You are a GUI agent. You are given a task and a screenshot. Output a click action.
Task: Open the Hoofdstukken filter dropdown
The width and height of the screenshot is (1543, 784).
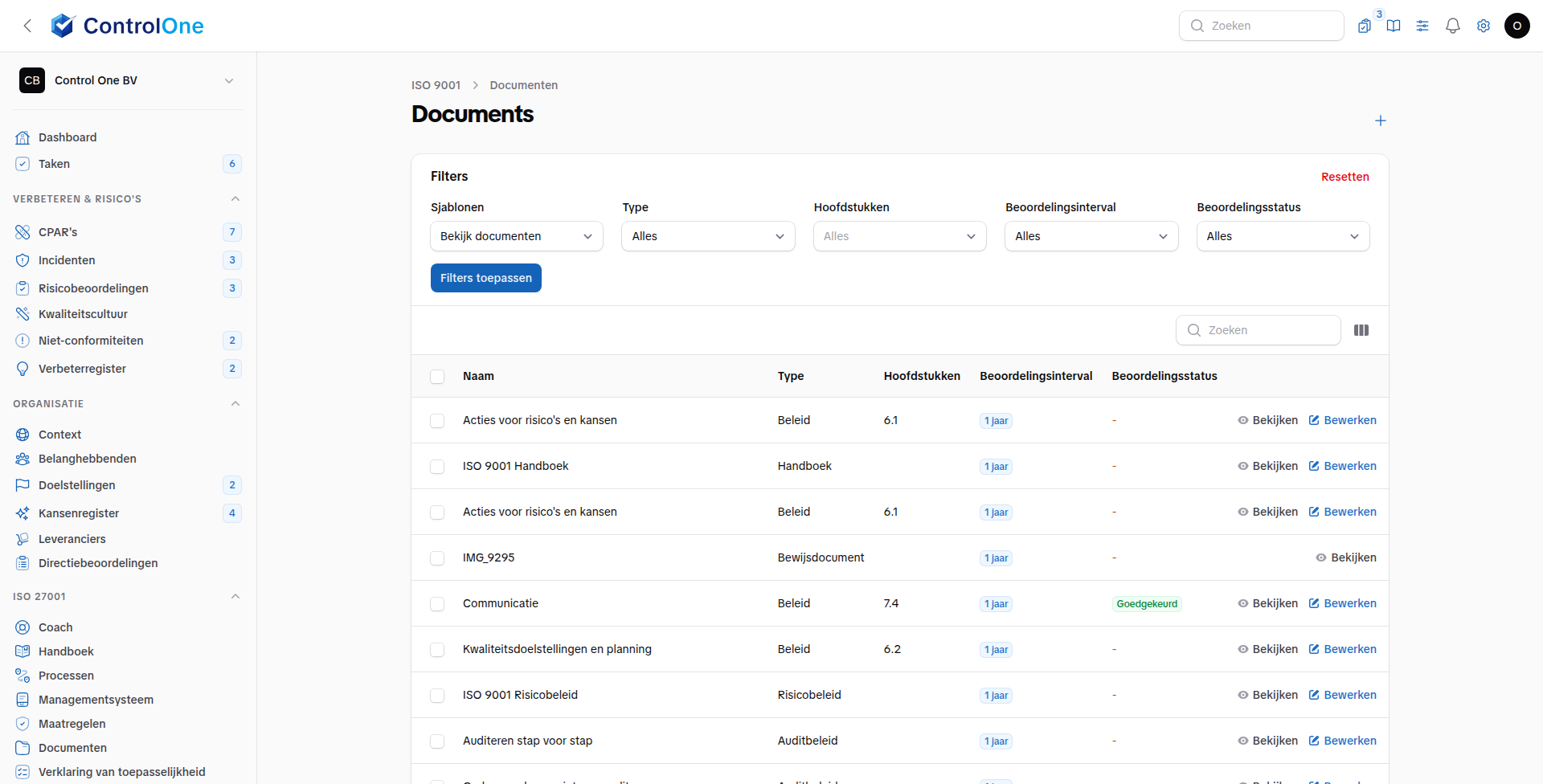pos(900,236)
